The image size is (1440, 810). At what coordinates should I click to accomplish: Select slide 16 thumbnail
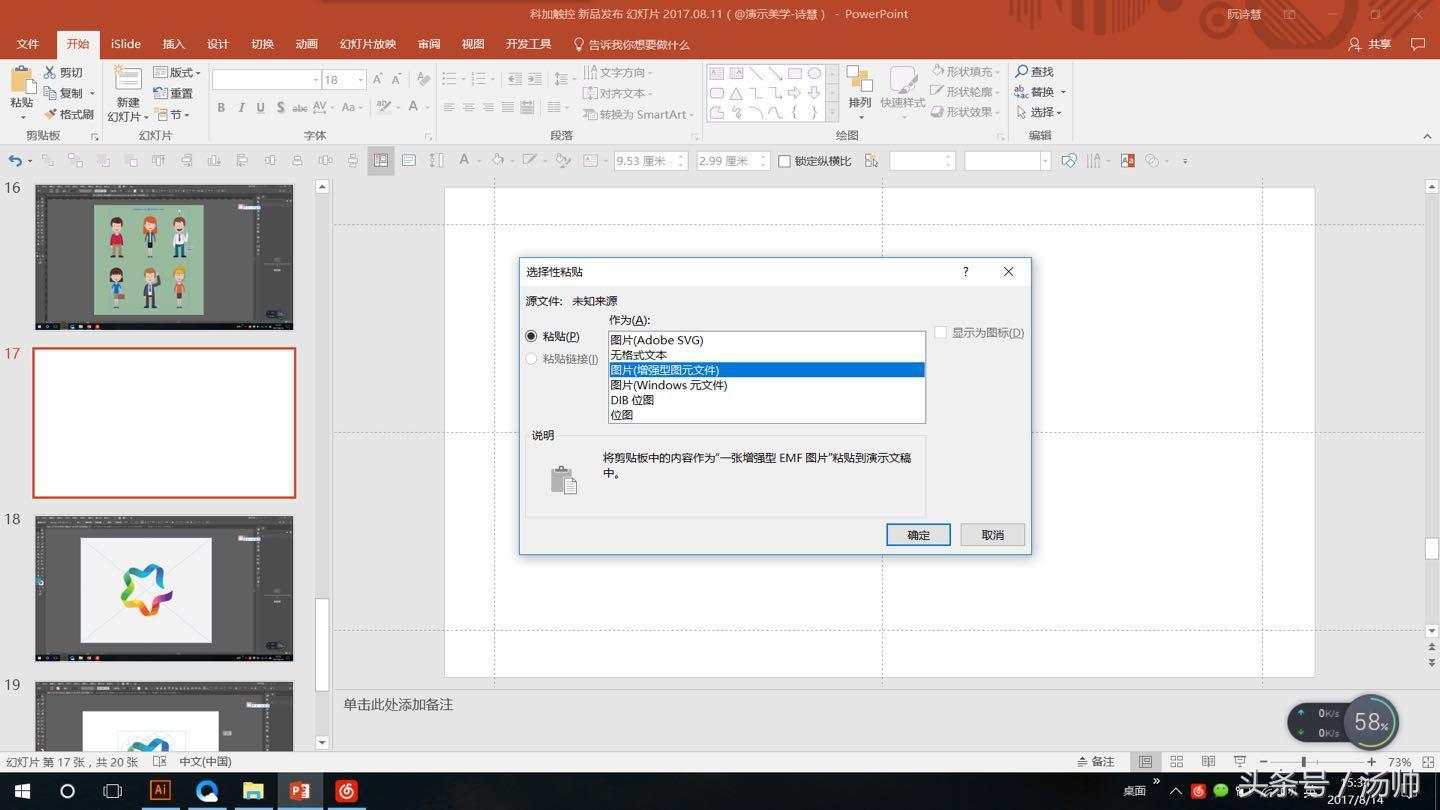point(164,257)
